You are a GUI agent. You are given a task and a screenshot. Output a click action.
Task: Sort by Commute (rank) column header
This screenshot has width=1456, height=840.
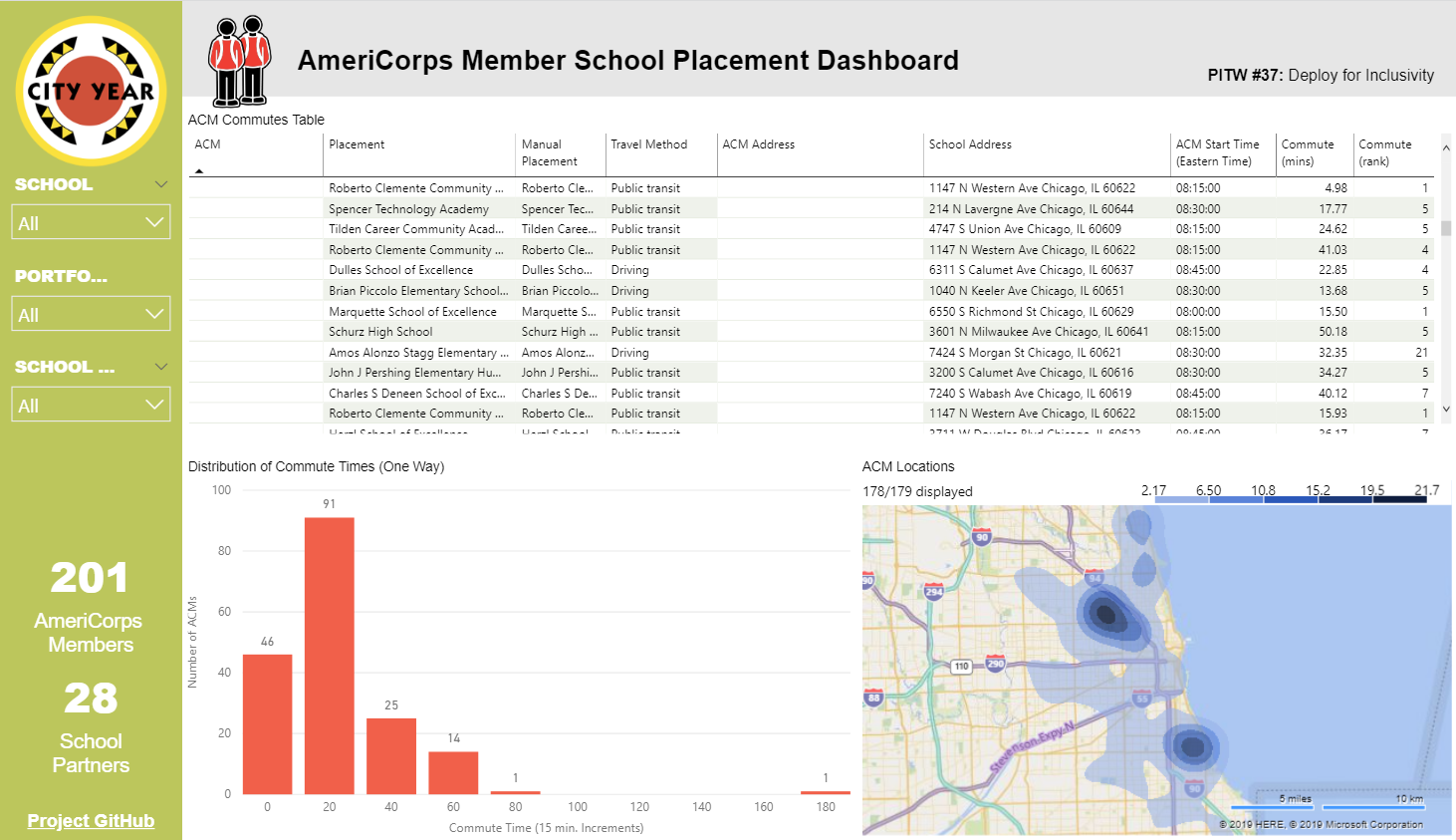click(1385, 152)
